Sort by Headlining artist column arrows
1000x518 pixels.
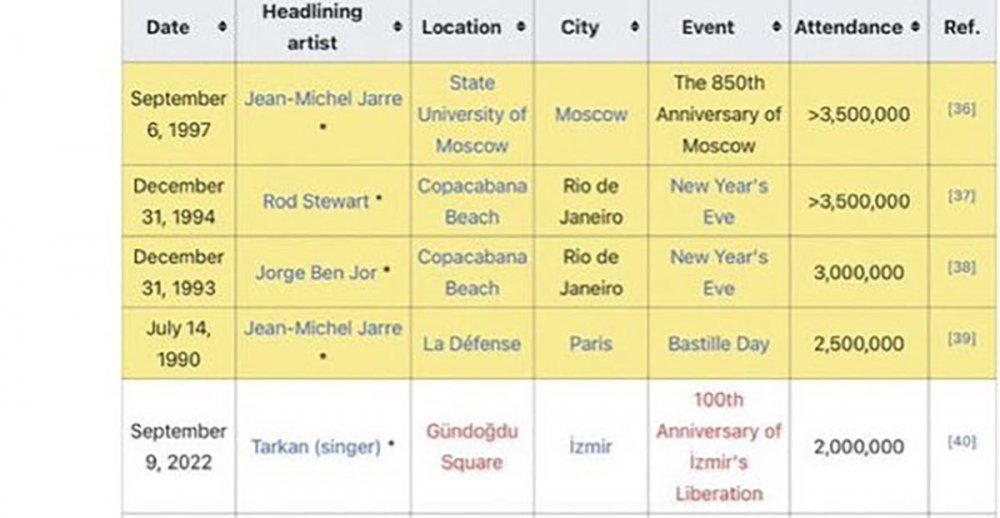[x=398, y=26]
